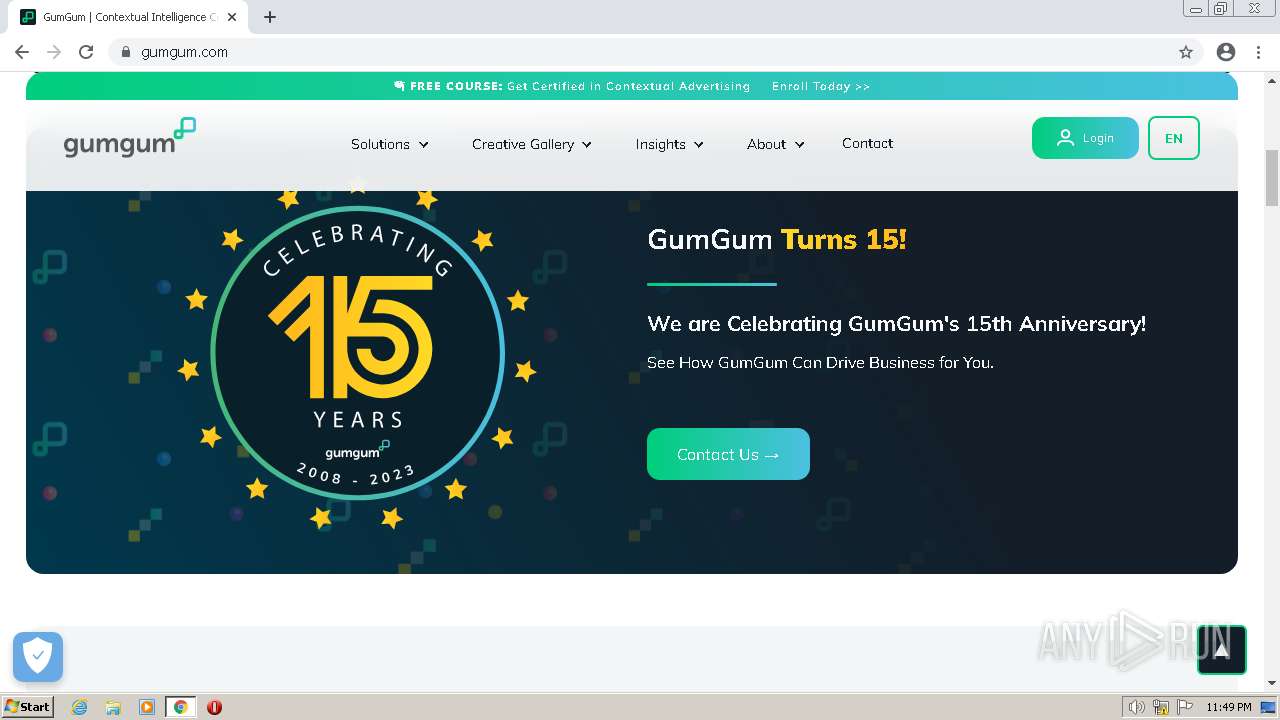Open the EN language selector
1280x720 pixels.
pyautogui.click(x=1174, y=139)
